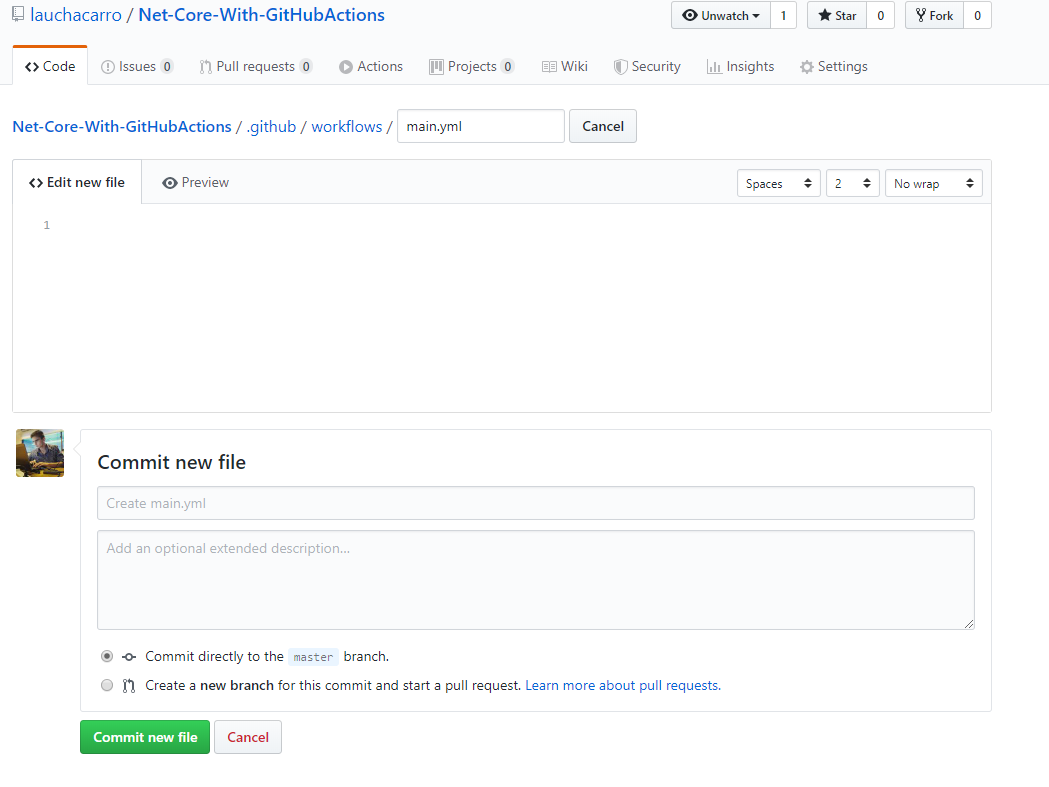Click the eye icon on Preview tab
The width and height of the screenshot is (1049, 787).
coord(170,183)
